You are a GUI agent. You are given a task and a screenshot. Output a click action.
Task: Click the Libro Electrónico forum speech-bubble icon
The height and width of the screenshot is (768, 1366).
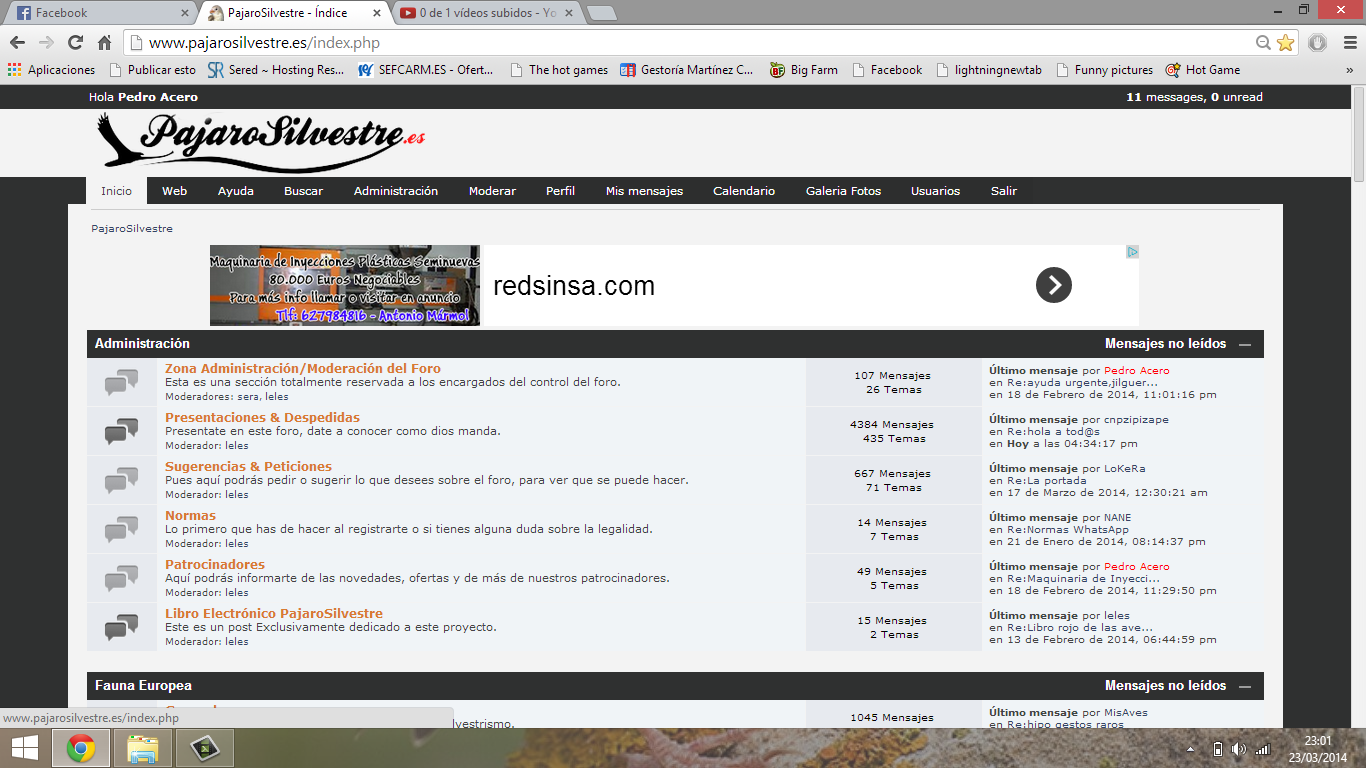[x=121, y=627]
